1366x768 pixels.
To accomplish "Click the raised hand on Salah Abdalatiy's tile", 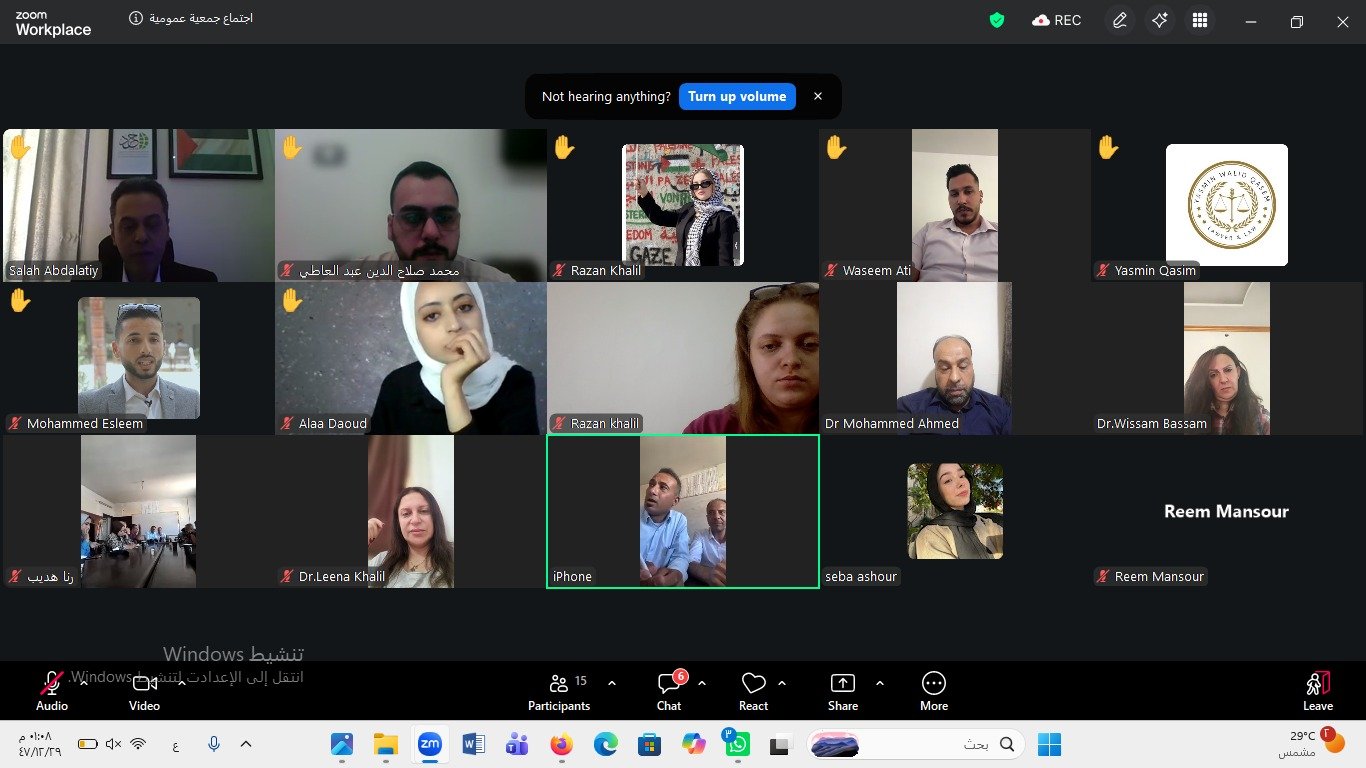I will 20,148.
